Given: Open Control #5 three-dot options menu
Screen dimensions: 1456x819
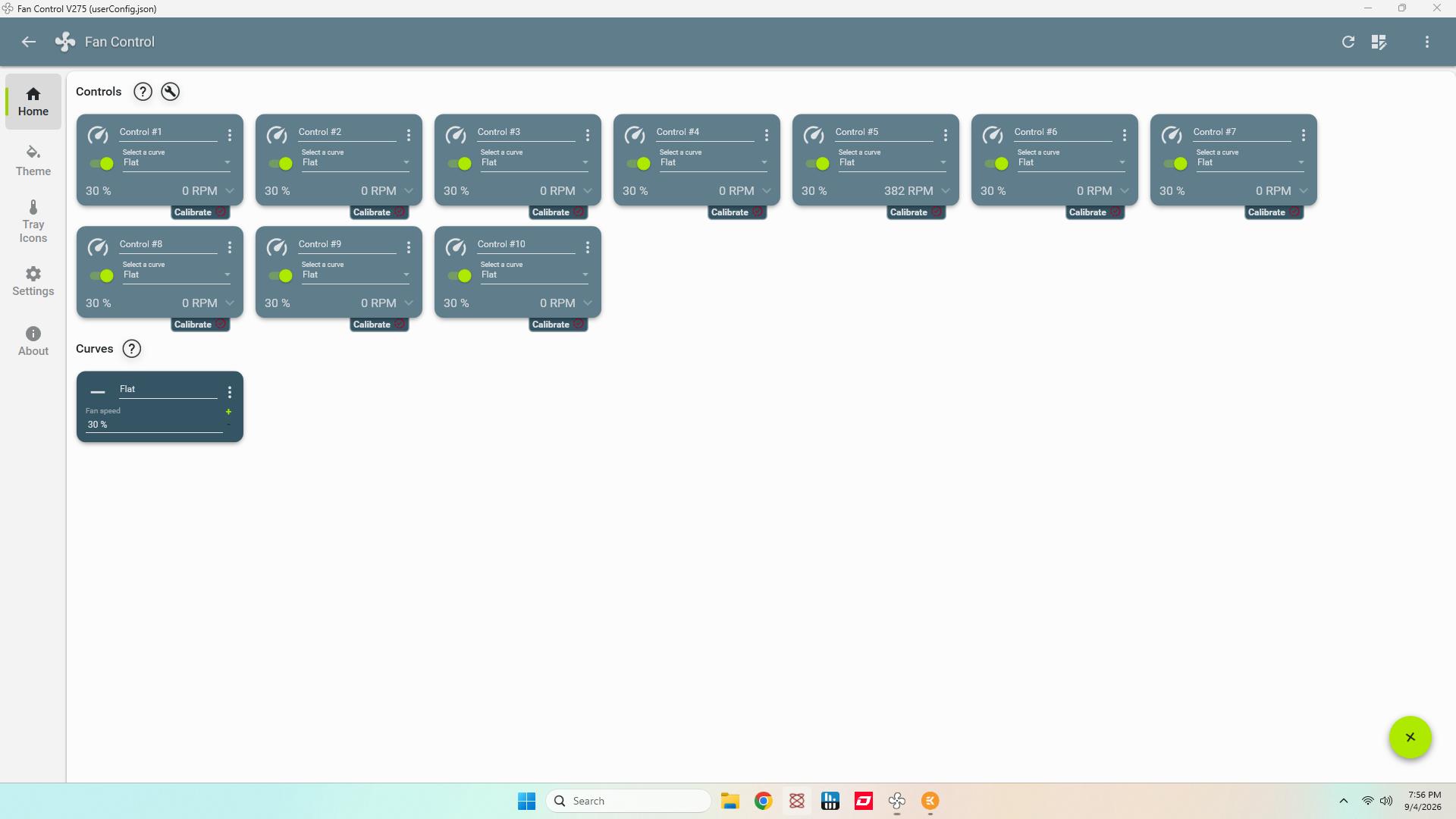Looking at the screenshot, I should click(x=945, y=135).
